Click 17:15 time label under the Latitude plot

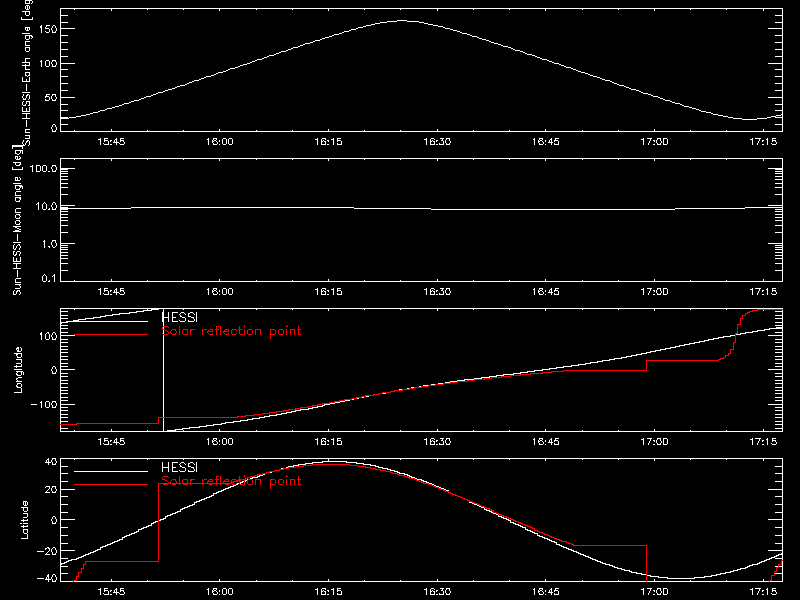pyautogui.click(x=763, y=591)
